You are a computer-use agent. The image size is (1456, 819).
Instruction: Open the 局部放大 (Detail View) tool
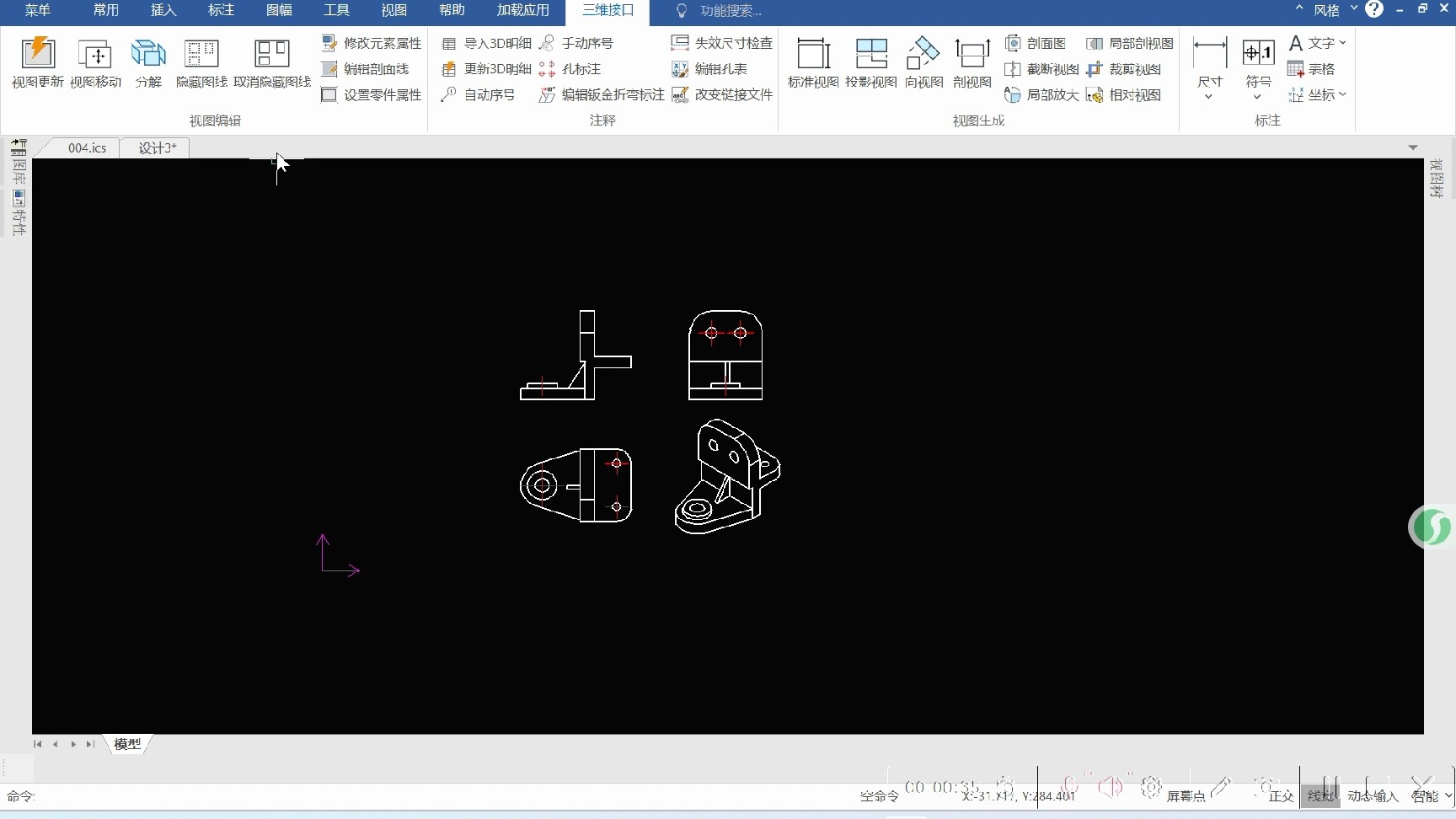1041,95
